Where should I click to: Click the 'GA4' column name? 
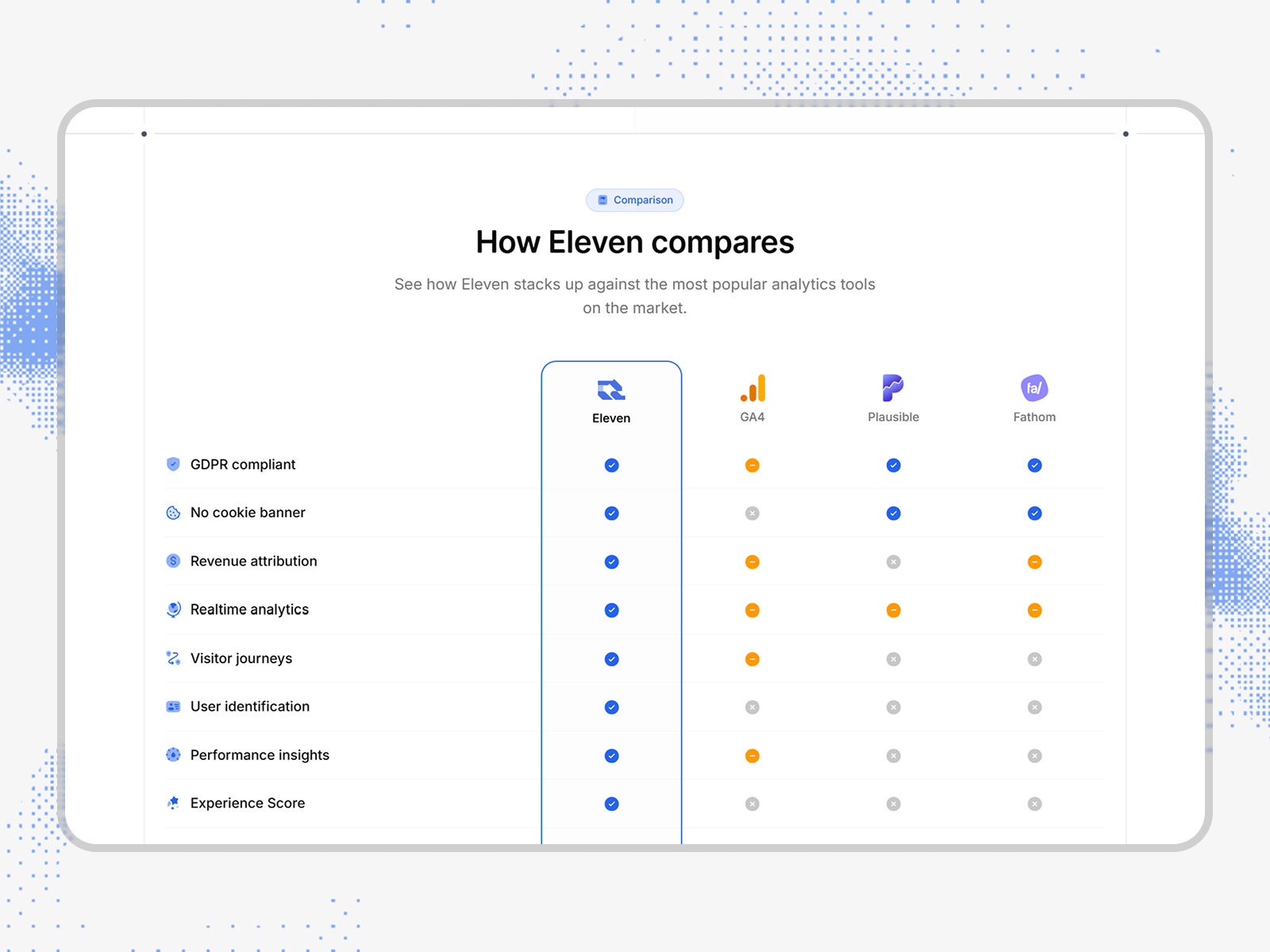pyautogui.click(x=752, y=417)
